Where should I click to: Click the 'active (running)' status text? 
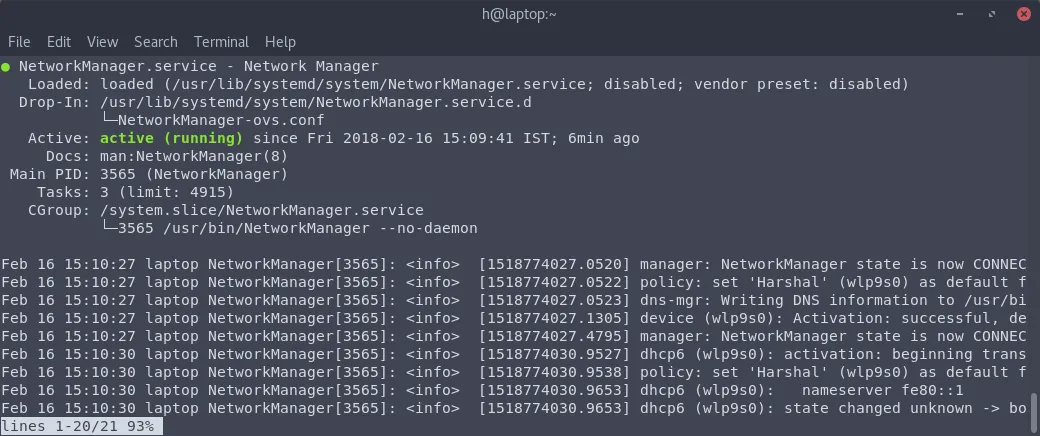171,139
